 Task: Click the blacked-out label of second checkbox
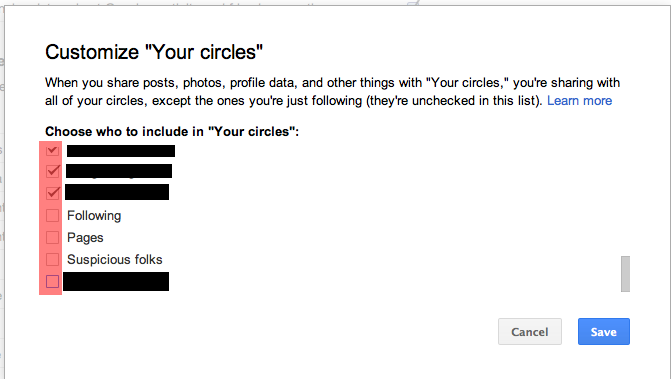119,171
